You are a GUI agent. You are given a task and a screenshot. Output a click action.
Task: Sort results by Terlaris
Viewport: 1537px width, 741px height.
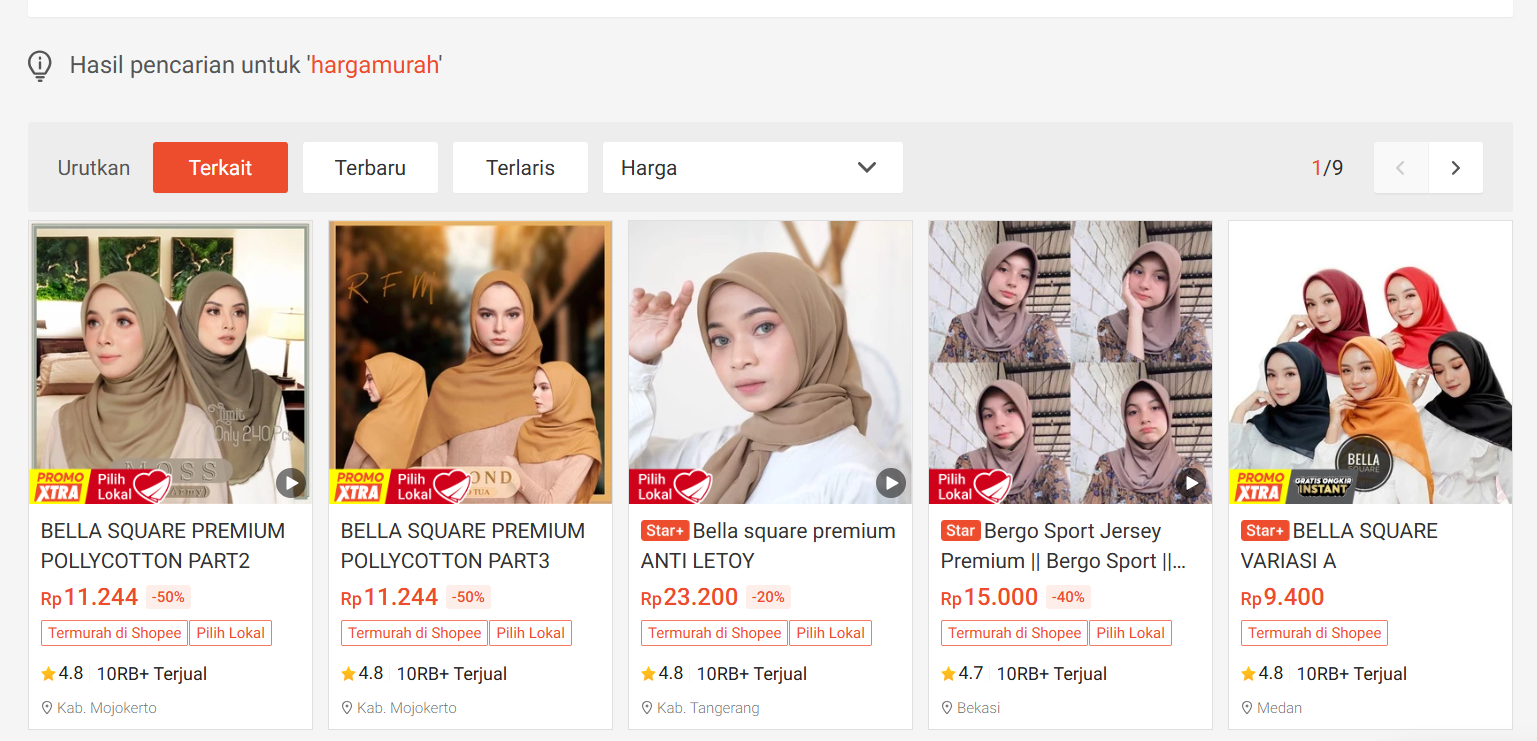click(520, 167)
